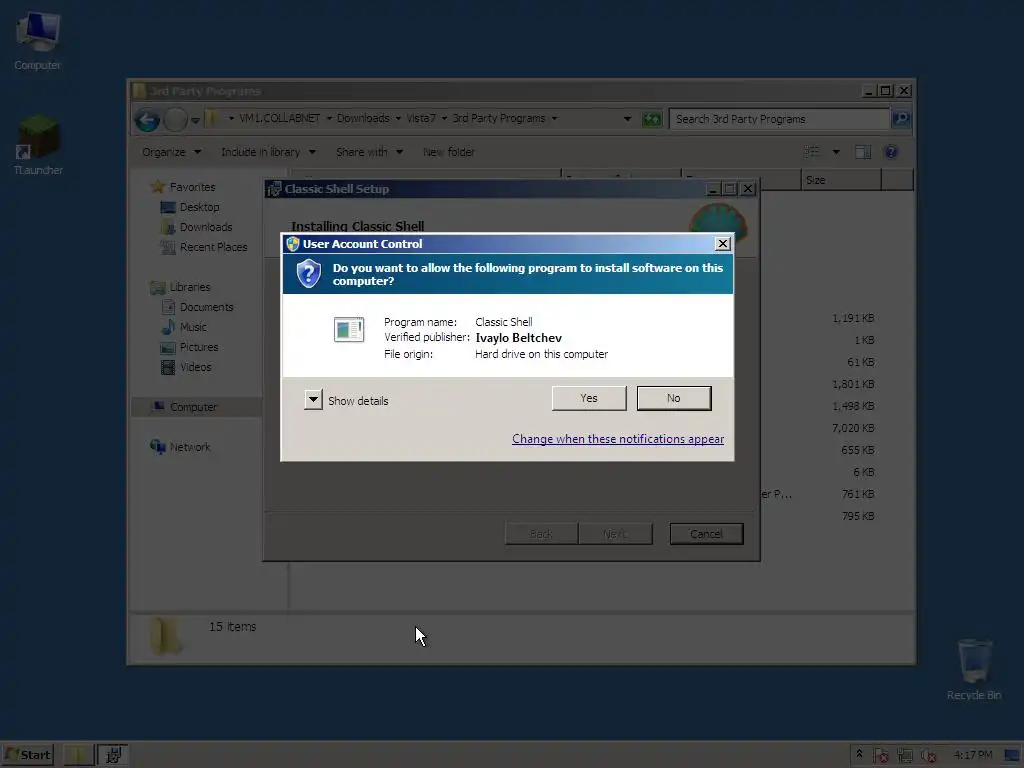
Task: Open Organize menu
Action: click(171, 152)
